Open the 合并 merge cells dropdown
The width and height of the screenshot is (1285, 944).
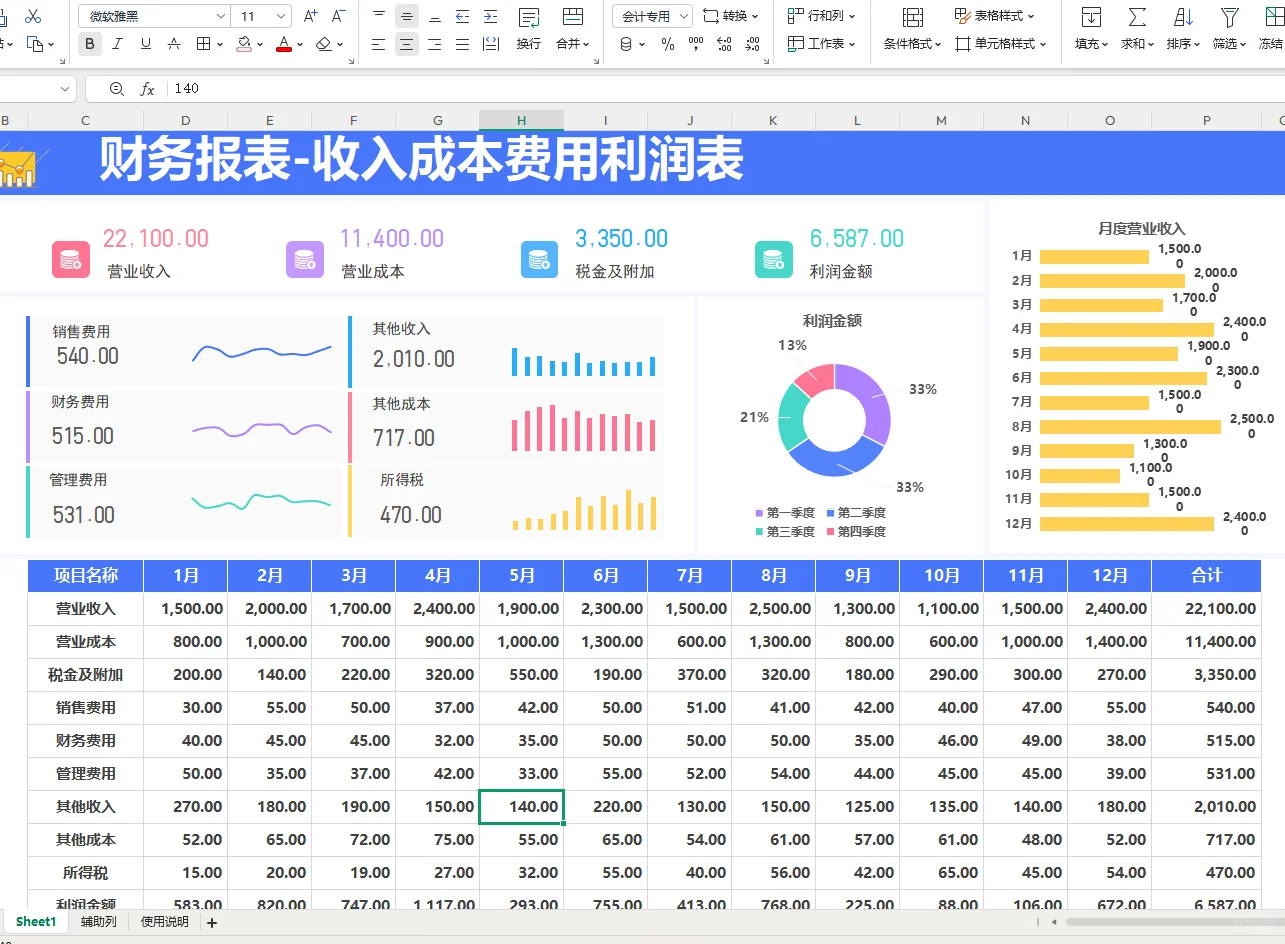tap(573, 44)
